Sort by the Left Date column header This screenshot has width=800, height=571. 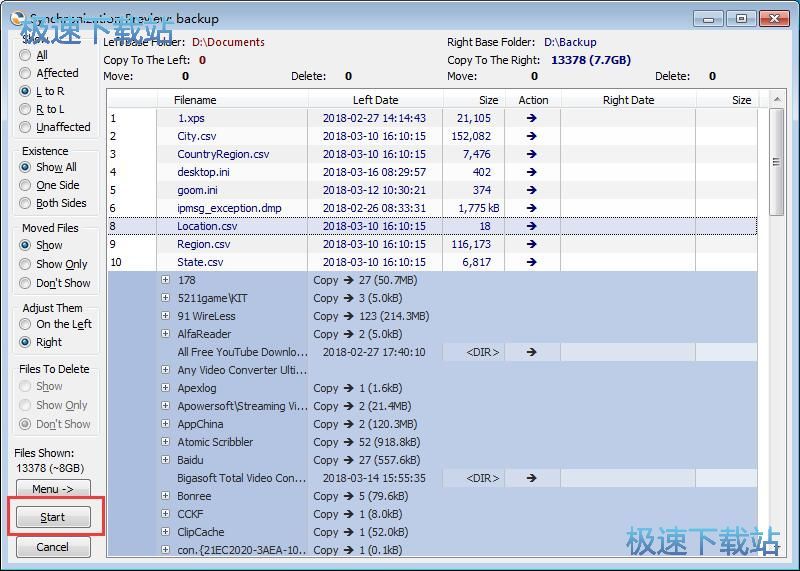click(375, 100)
